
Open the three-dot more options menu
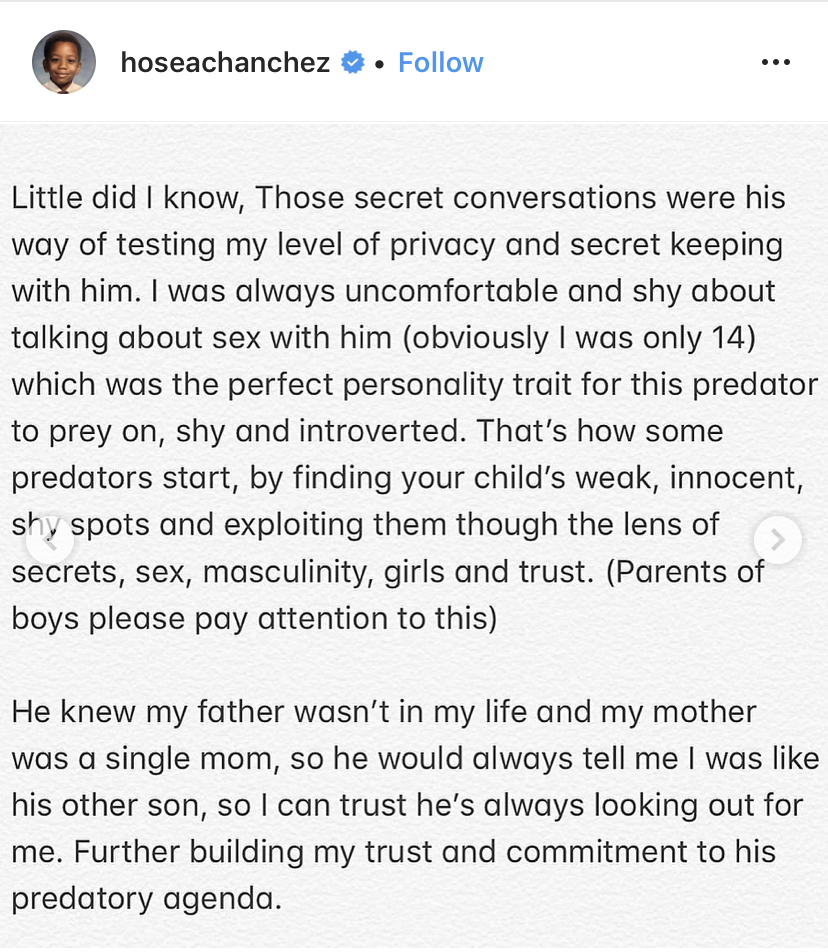tap(776, 62)
